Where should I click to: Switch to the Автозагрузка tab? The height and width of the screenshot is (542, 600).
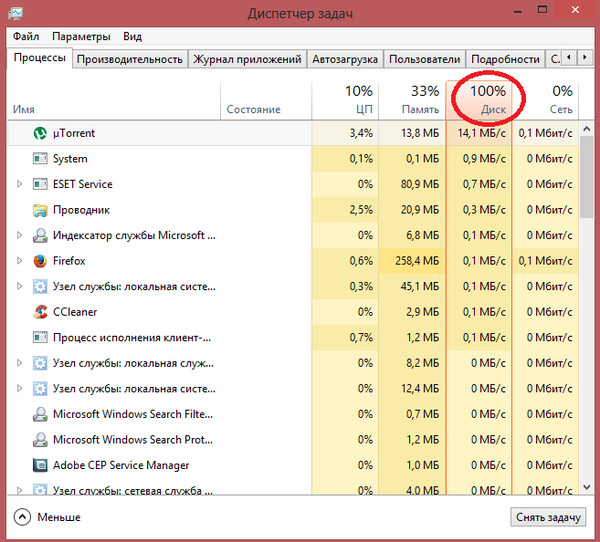345,59
